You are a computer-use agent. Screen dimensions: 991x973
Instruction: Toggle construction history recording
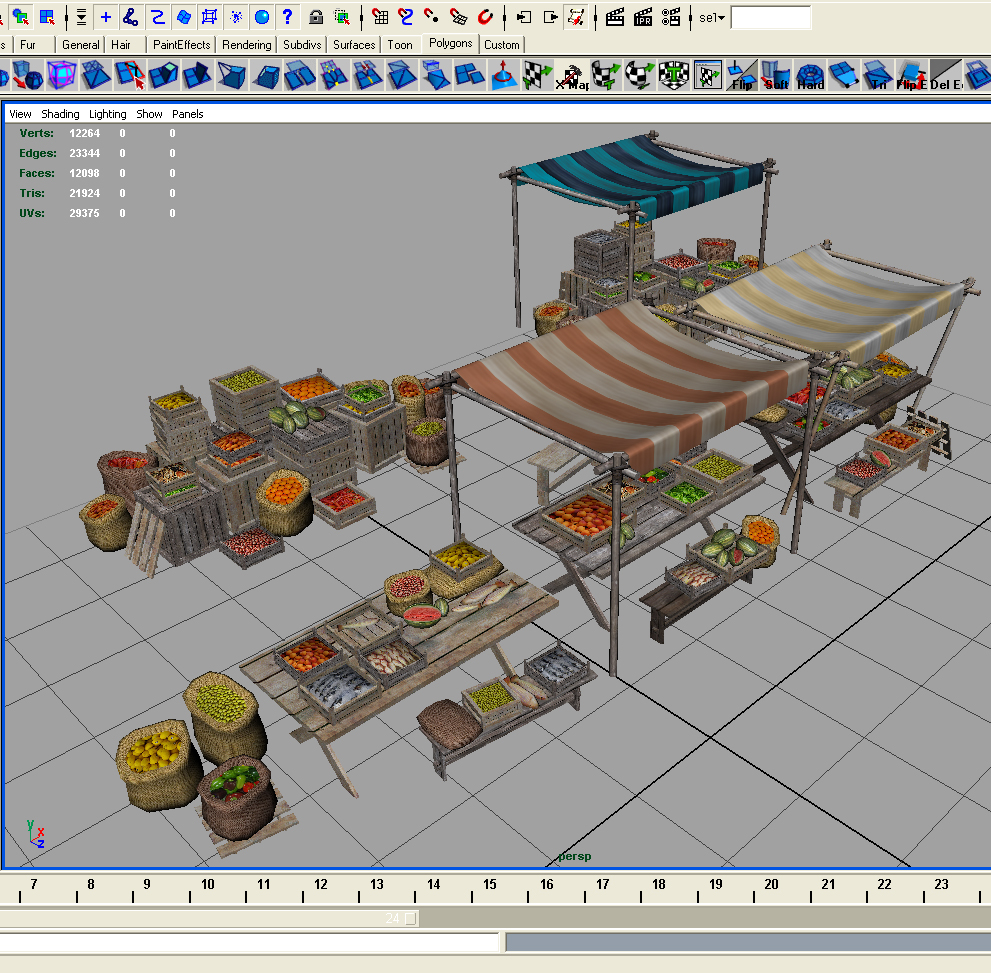coord(576,17)
